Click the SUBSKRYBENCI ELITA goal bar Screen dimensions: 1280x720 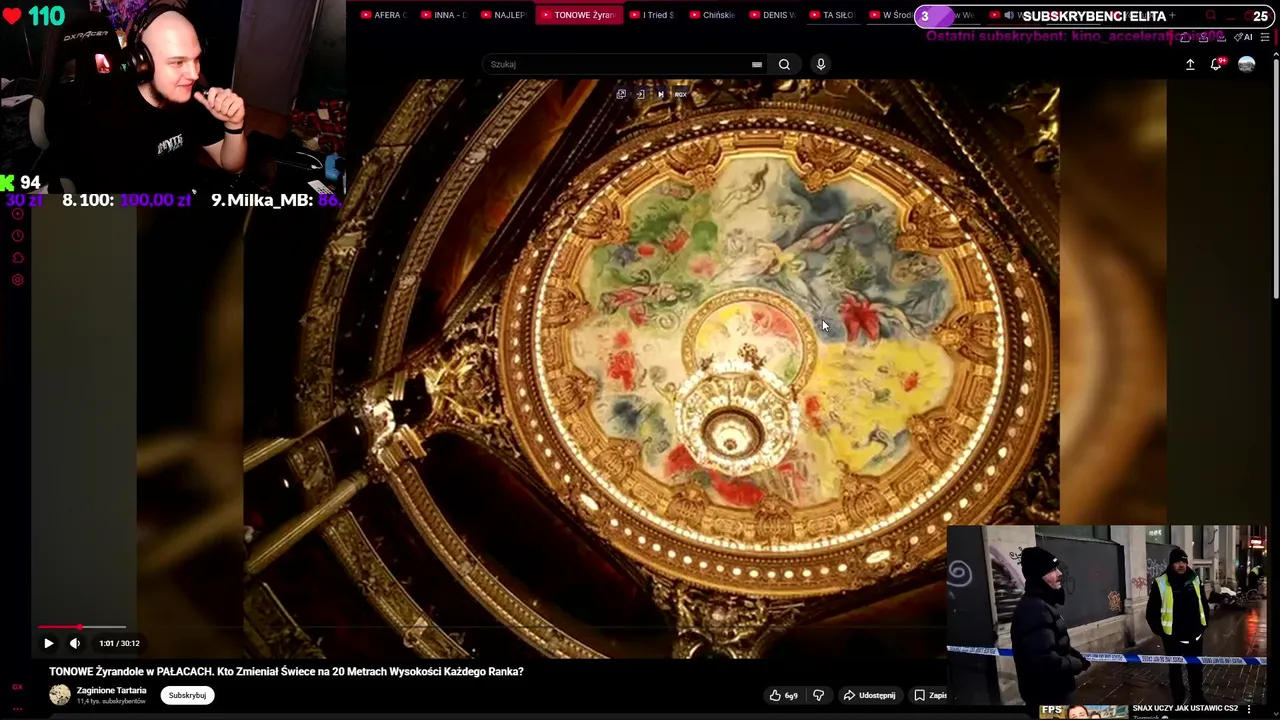tap(1094, 16)
